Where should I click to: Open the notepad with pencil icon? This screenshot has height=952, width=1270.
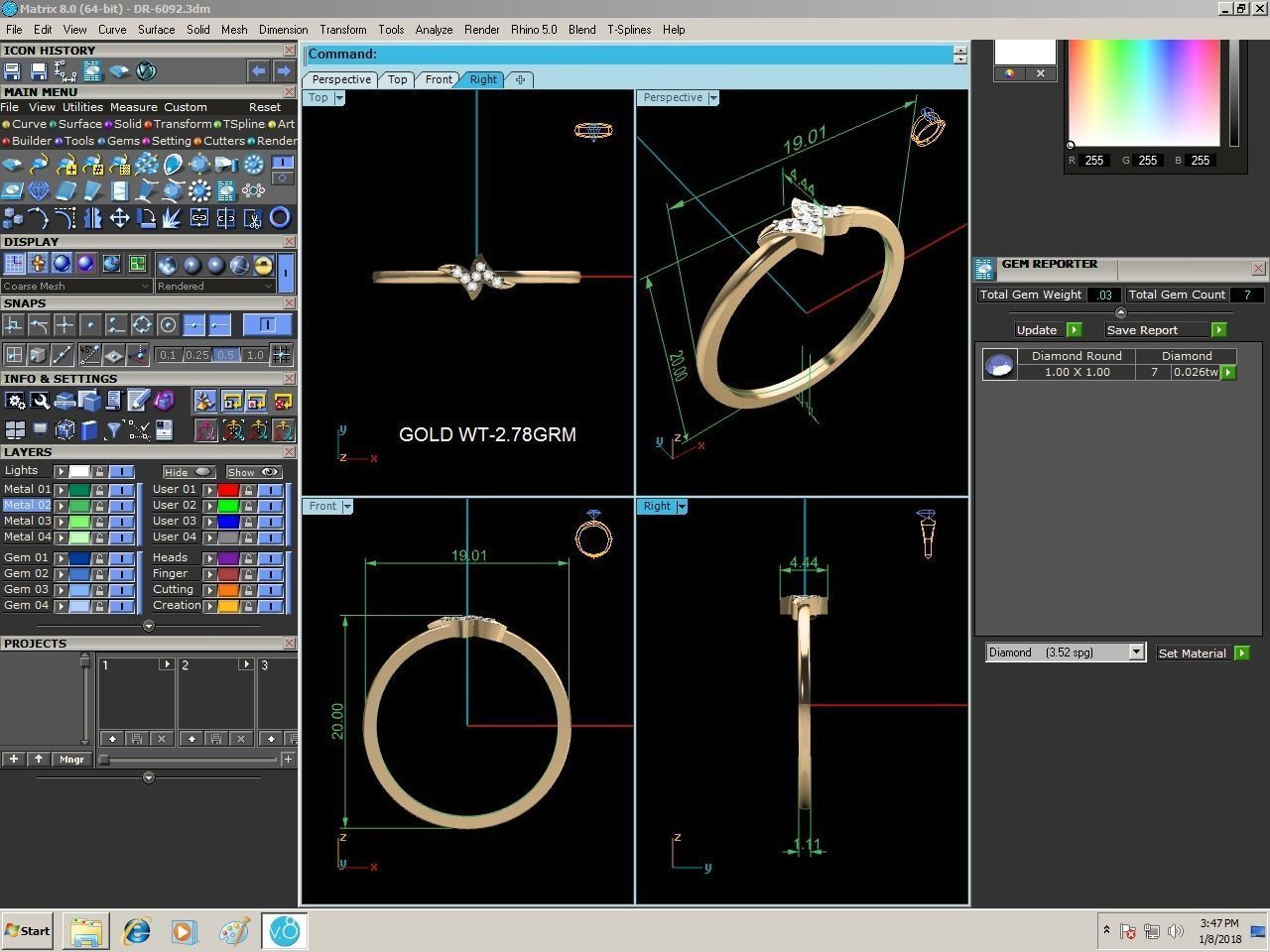coord(139,401)
